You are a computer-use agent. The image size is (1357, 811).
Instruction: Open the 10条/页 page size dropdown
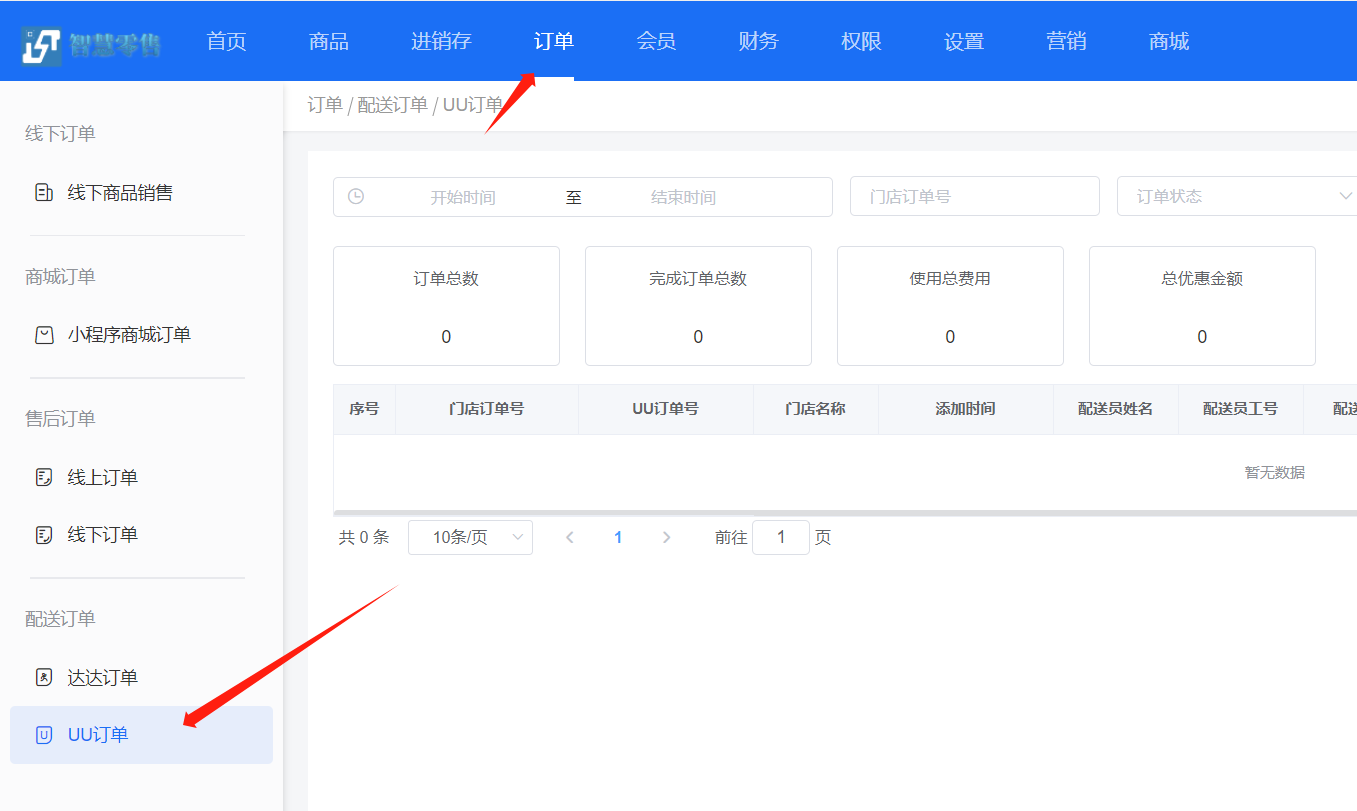[x=470, y=537]
